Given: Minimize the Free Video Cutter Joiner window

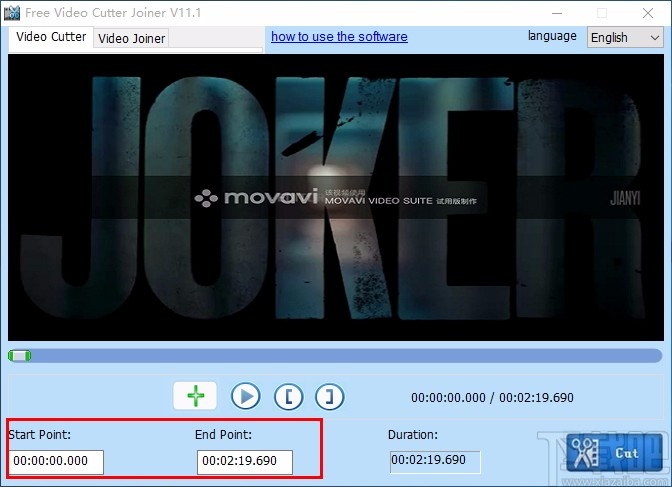Looking at the screenshot, I should [x=557, y=13].
